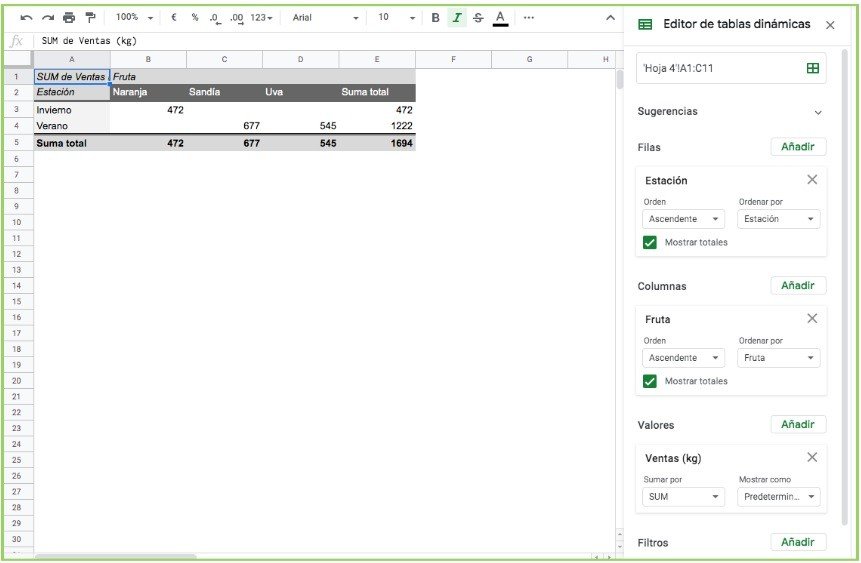Remove the Estación row field
The width and height of the screenshot is (861, 563).
coord(812,180)
